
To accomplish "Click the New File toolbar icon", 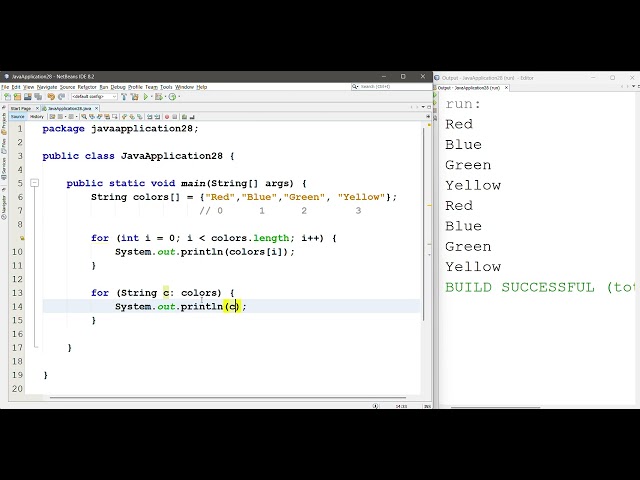I will pos(7,97).
